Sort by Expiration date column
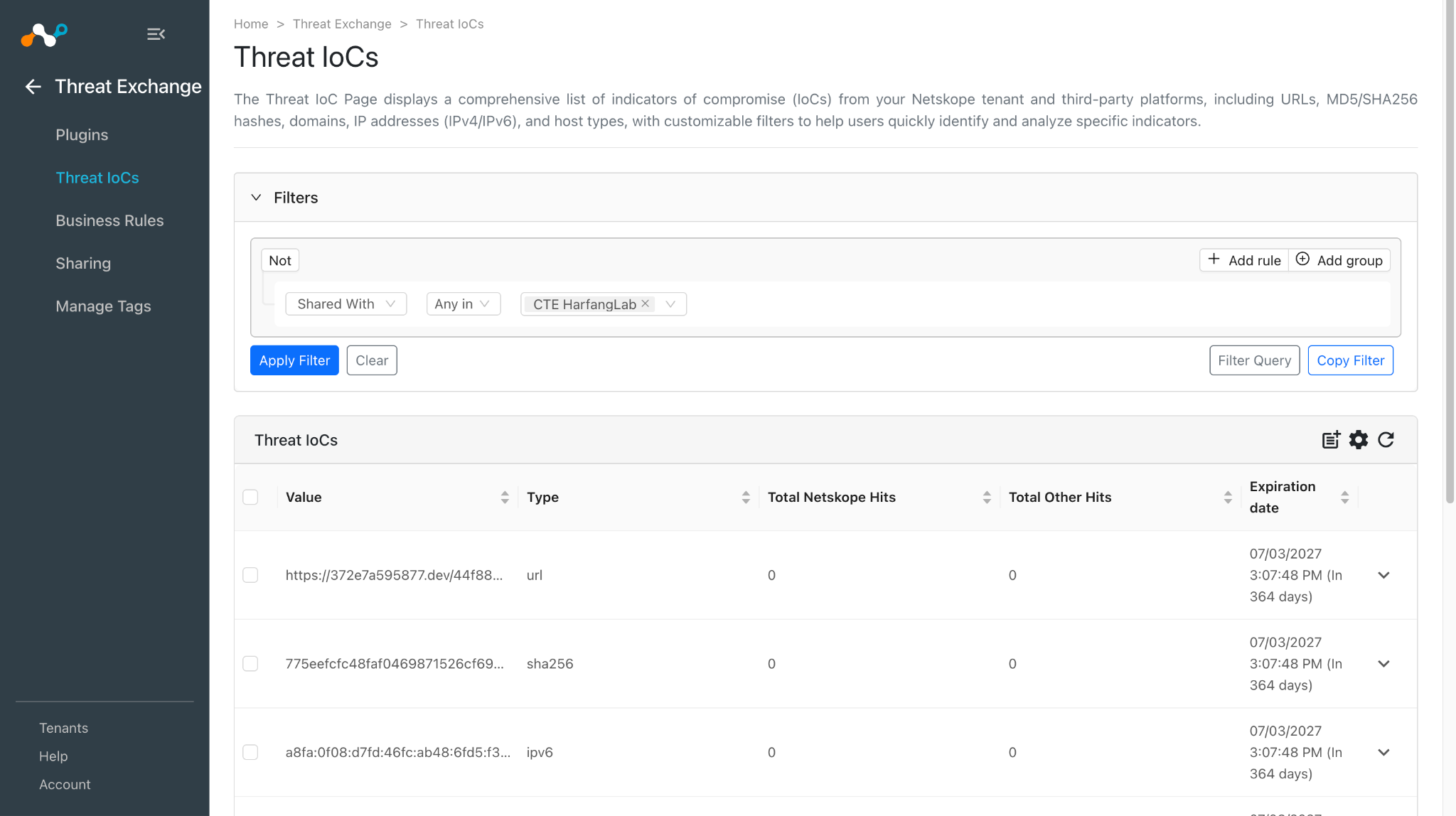Screen dimensions: 1456x816 click(1344, 498)
